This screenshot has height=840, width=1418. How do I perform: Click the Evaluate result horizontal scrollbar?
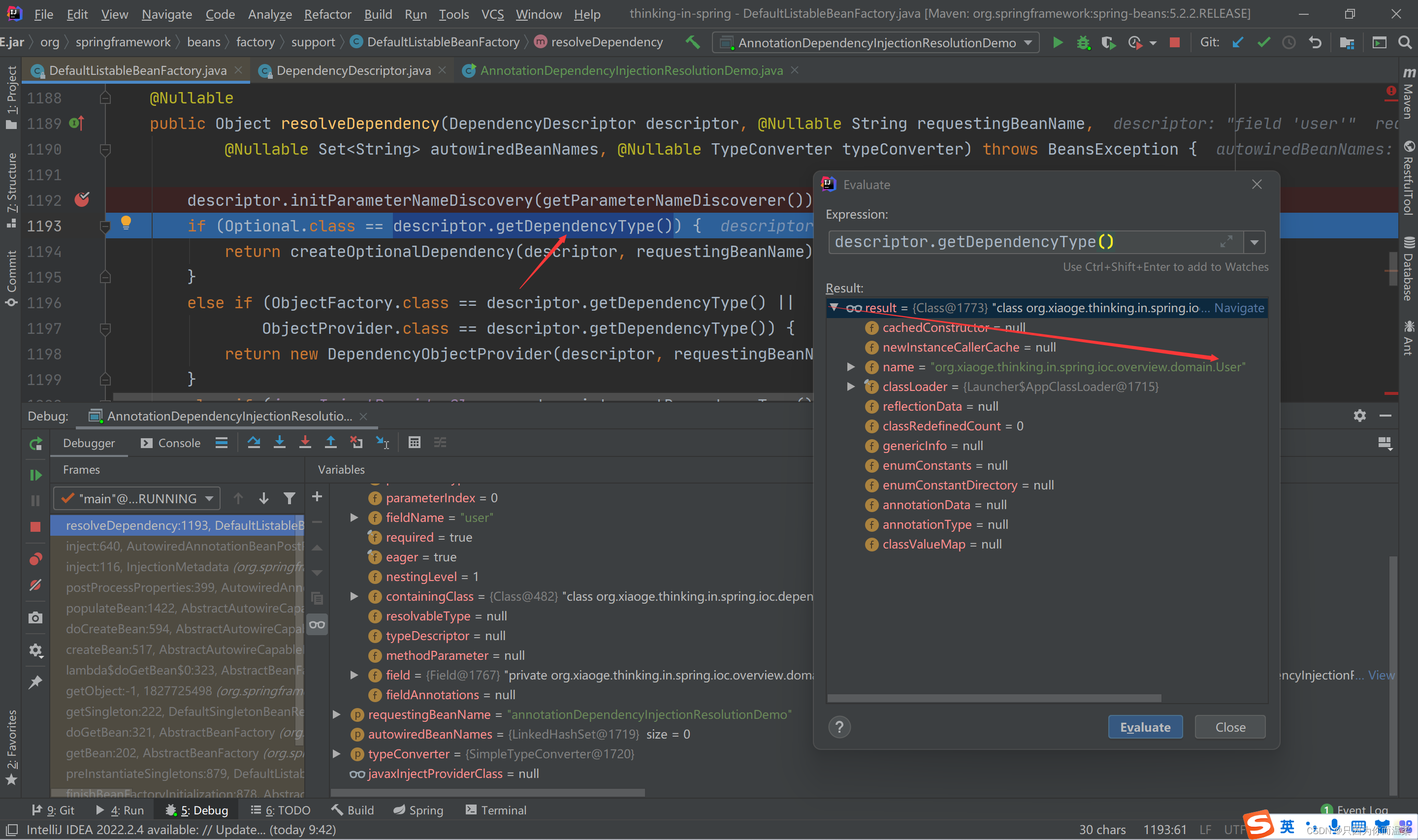[994, 699]
